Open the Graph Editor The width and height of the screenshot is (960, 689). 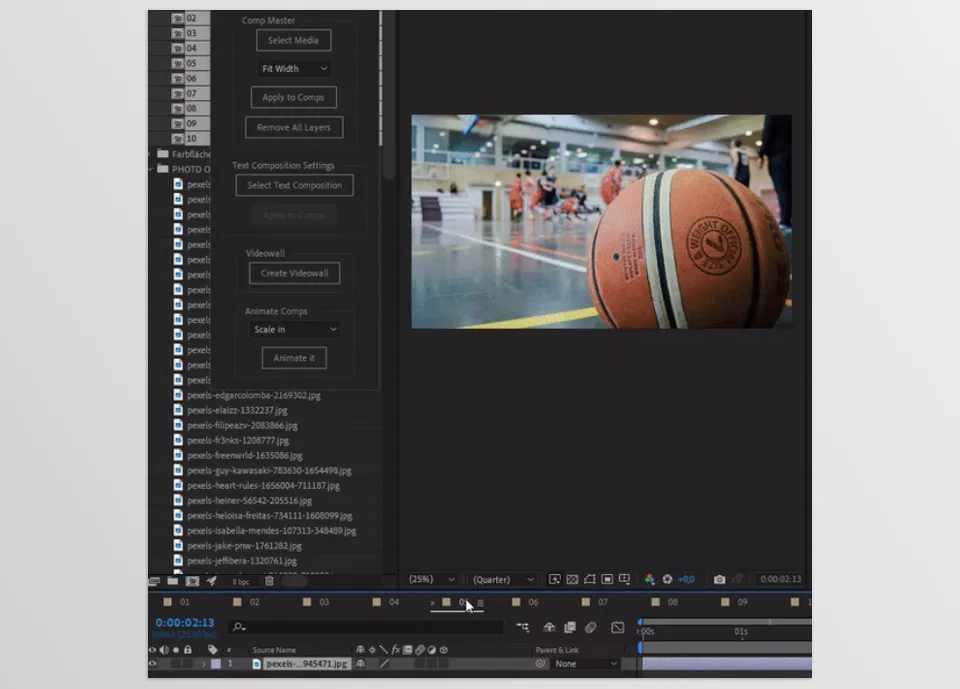pyautogui.click(x=616, y=627)
